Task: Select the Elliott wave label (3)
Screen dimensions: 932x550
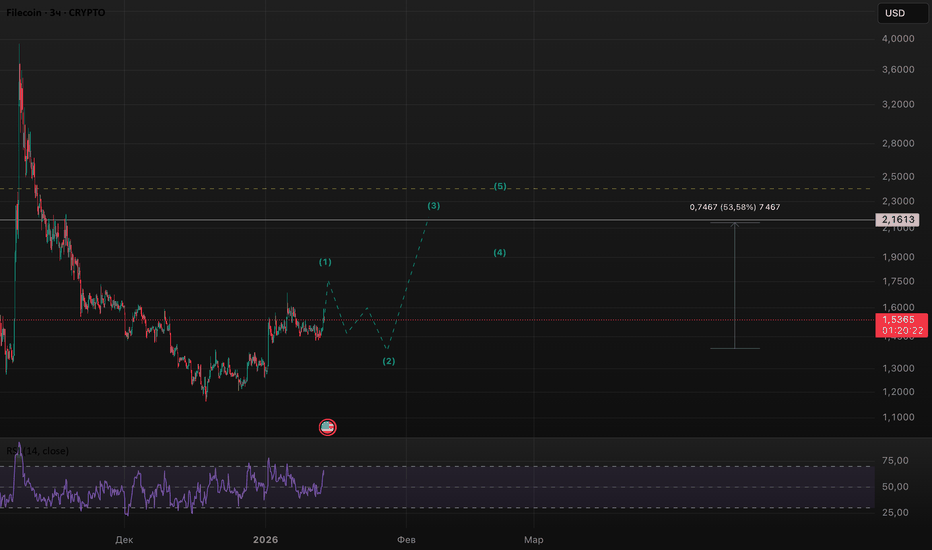Action: (x=434, y=206)
